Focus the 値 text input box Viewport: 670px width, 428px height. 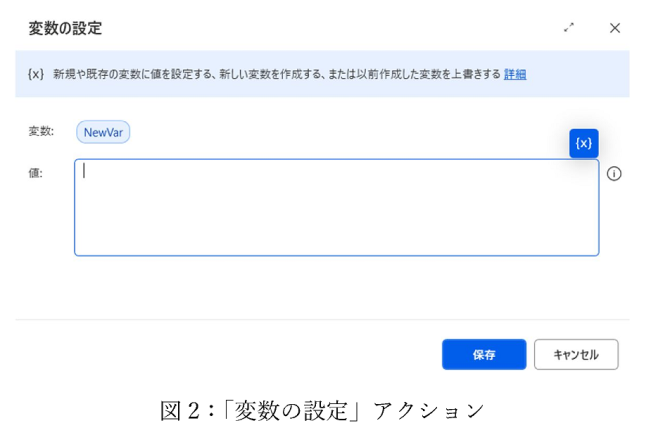[x=336, y=208]
